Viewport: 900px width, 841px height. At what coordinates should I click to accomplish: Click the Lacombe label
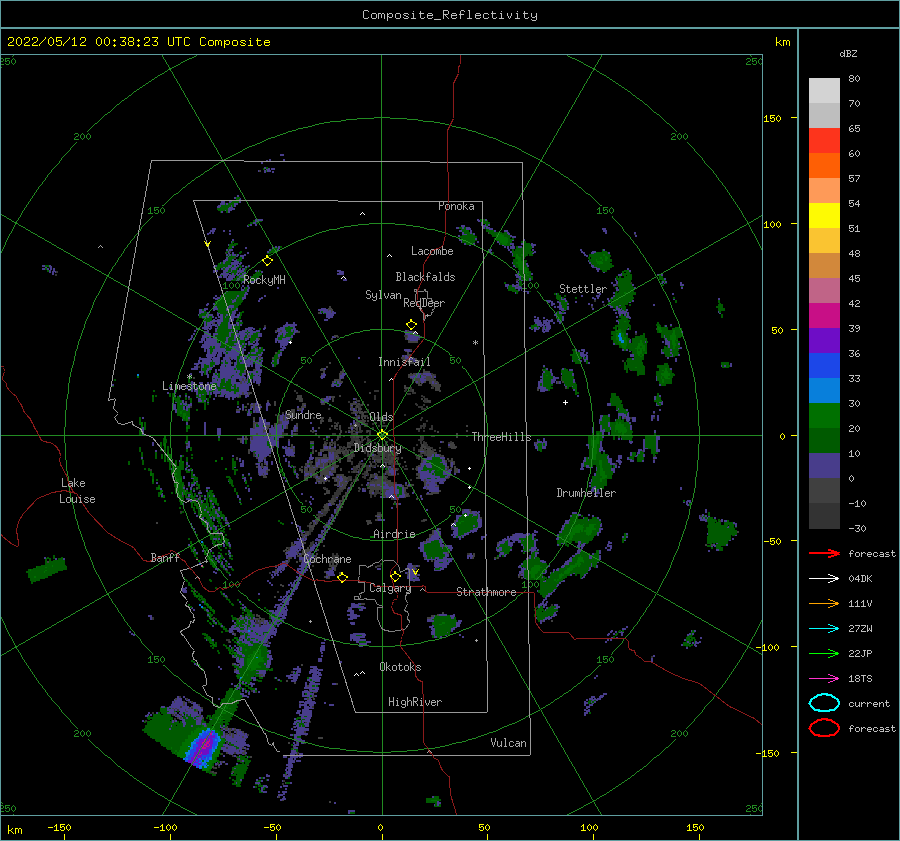(432, 251)
